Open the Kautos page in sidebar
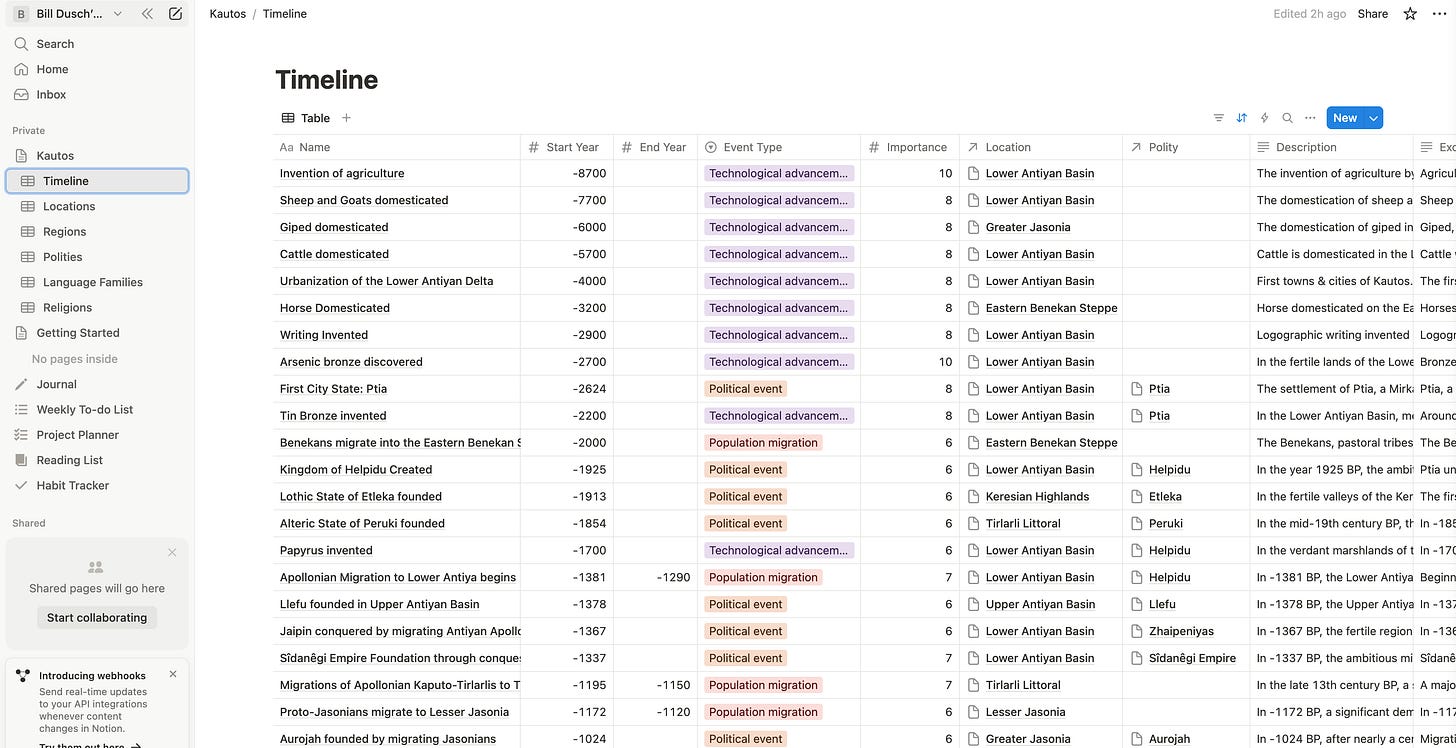 (x=97, y=156)
